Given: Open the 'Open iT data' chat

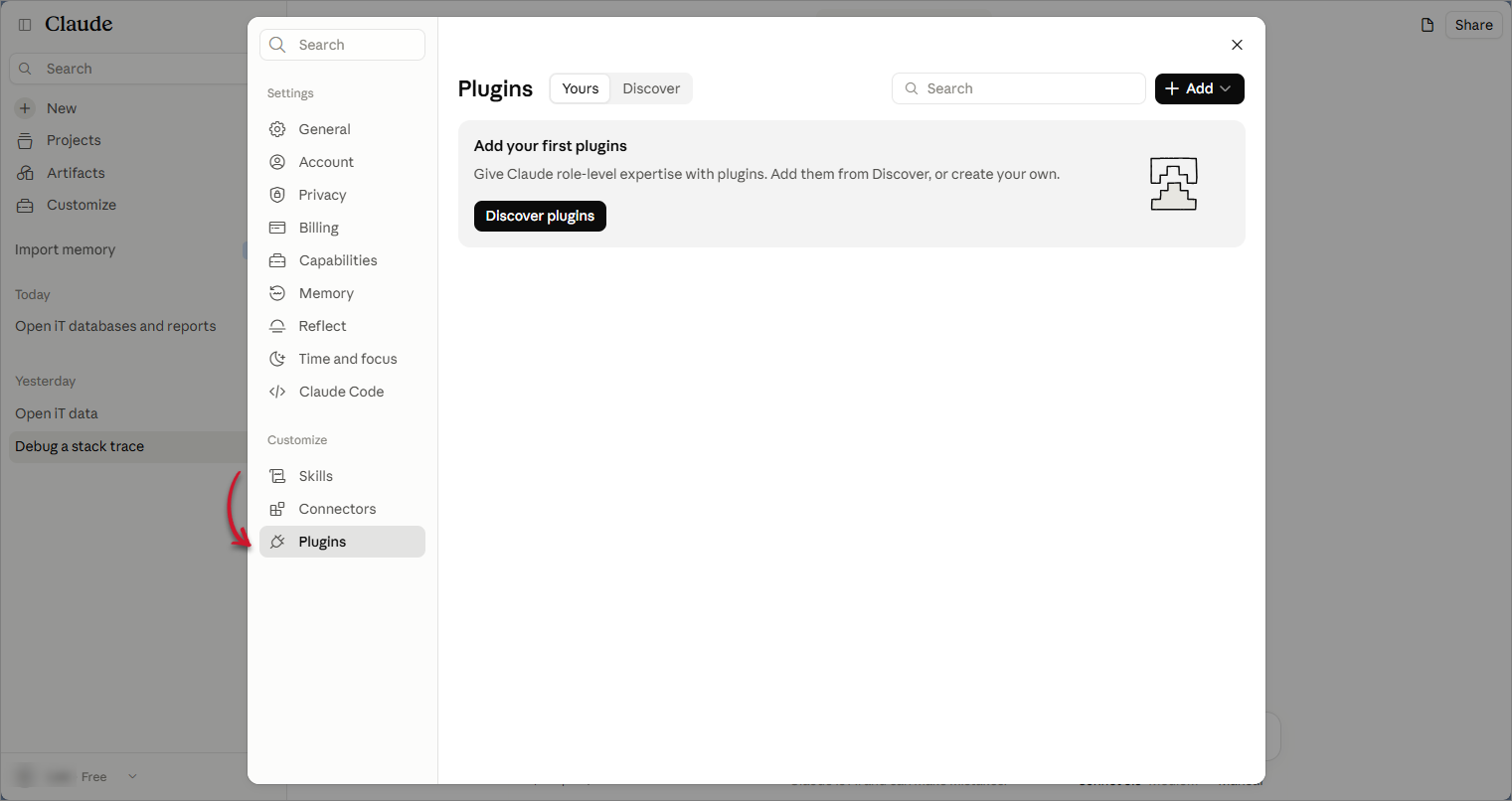Looking at the screenshot, I should click(57, 413).
